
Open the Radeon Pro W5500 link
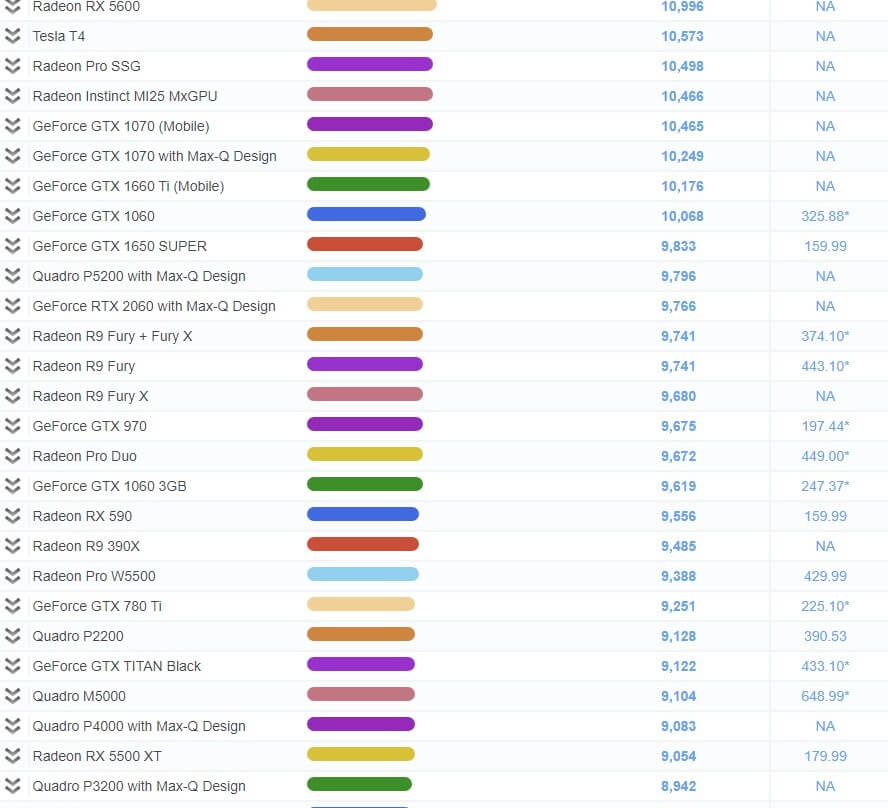tap(94, 576)
